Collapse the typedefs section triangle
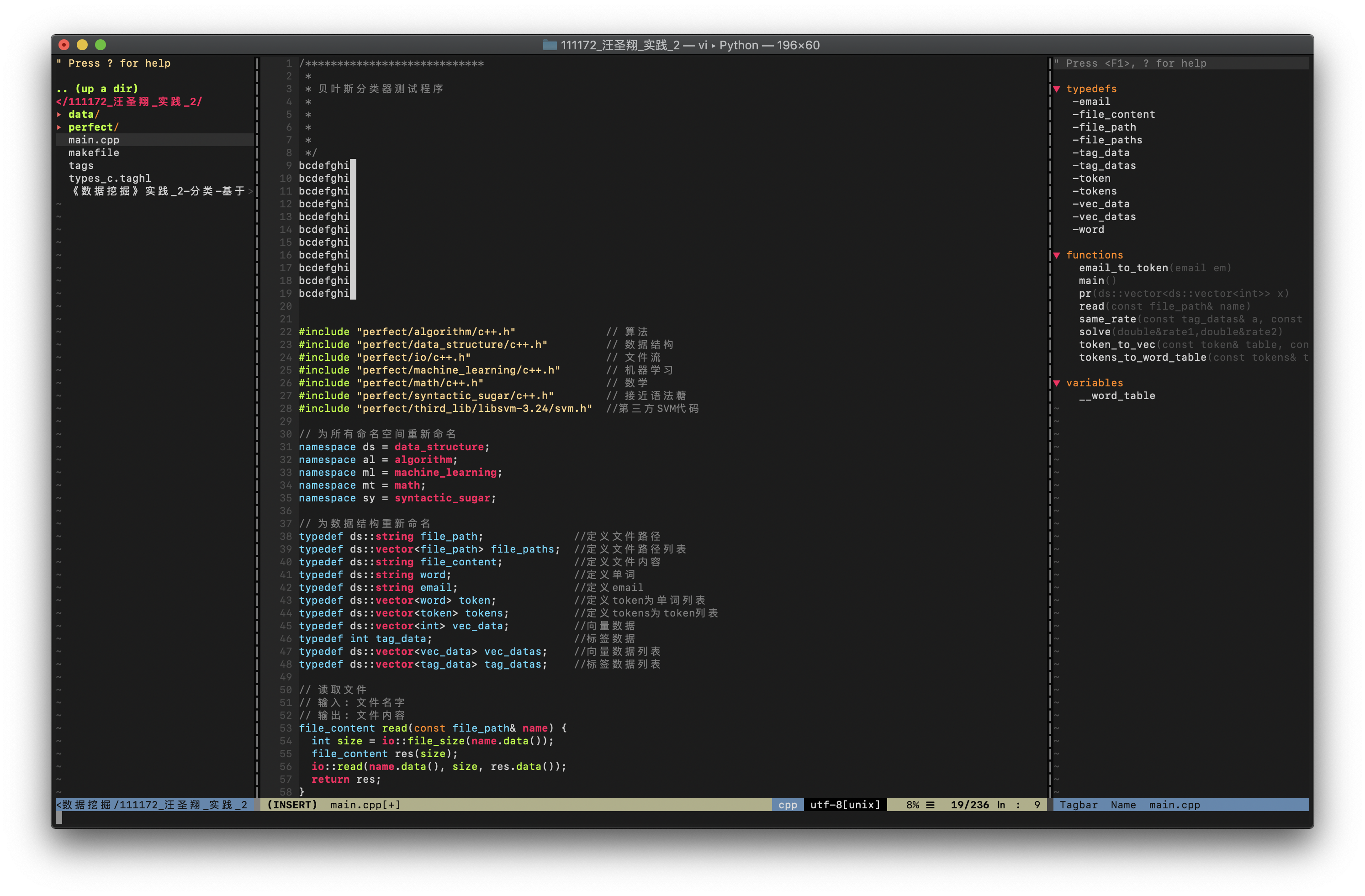Image resolution: width=1365 pixels, height=896 pixels. click(x=1057, y=89)
